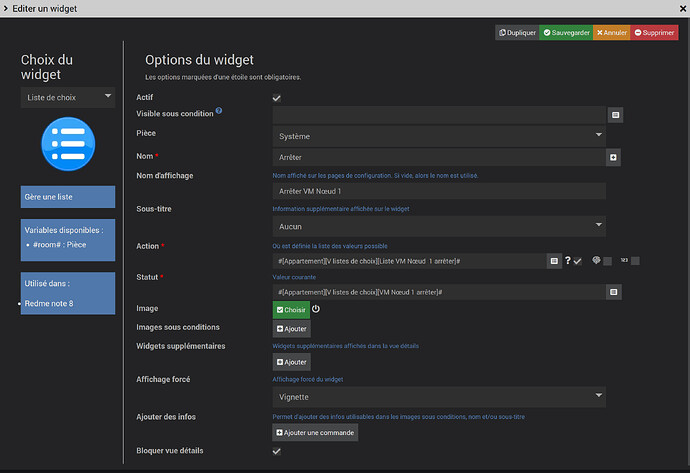This screenshot has height=473, width=690.
Task: Toggle the Bloquer vue détails checkbox
Action: (x=277, y=452)
